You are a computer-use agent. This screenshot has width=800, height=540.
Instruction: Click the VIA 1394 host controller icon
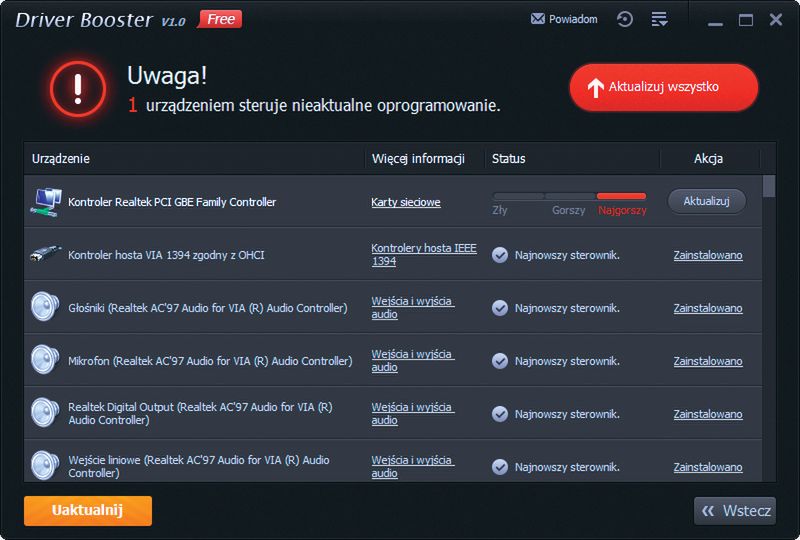point(45,254)
